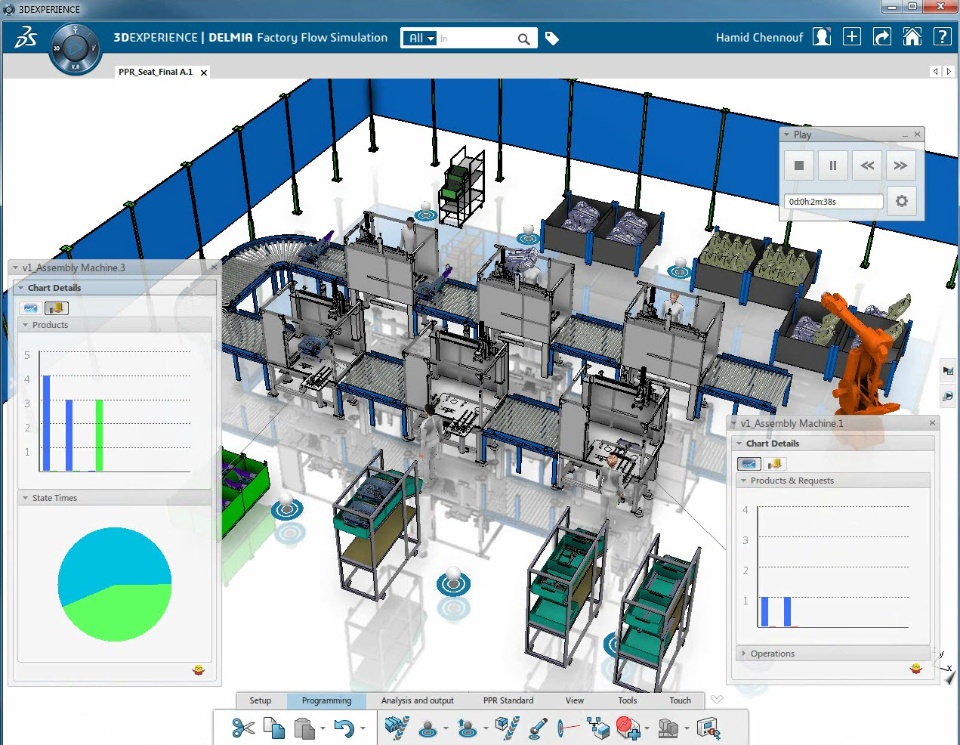Click the machine inspect magnifier icon
Screen dimensions: 960x745
coord(708,728)
